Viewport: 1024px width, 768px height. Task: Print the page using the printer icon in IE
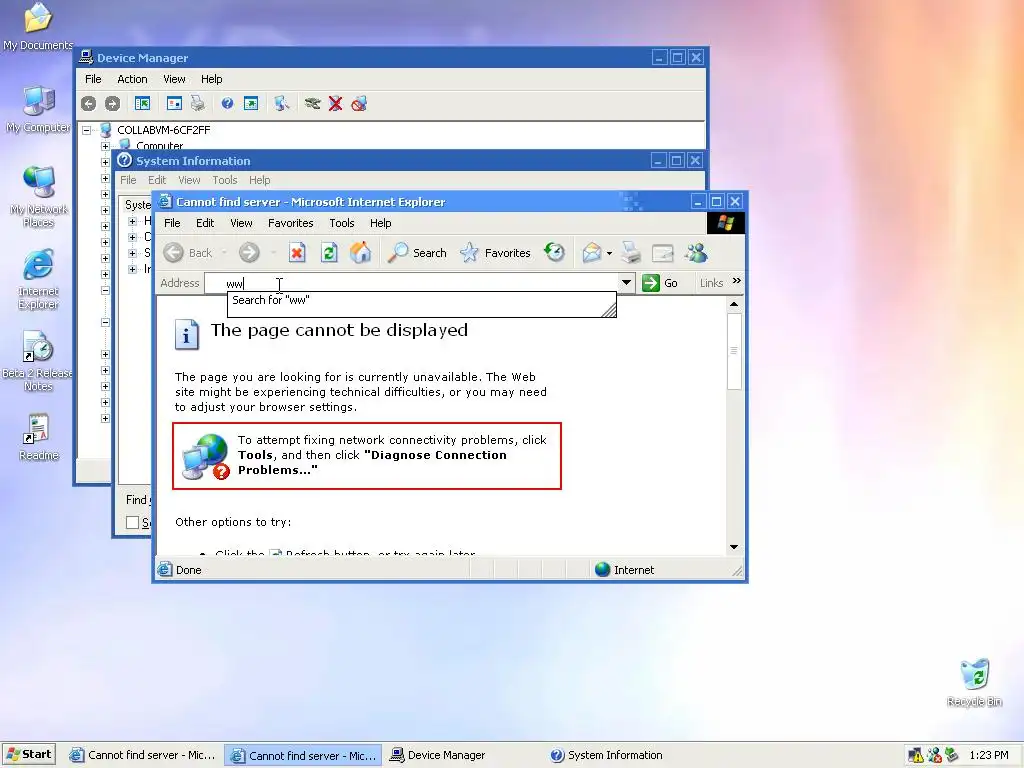pos(630,253)
